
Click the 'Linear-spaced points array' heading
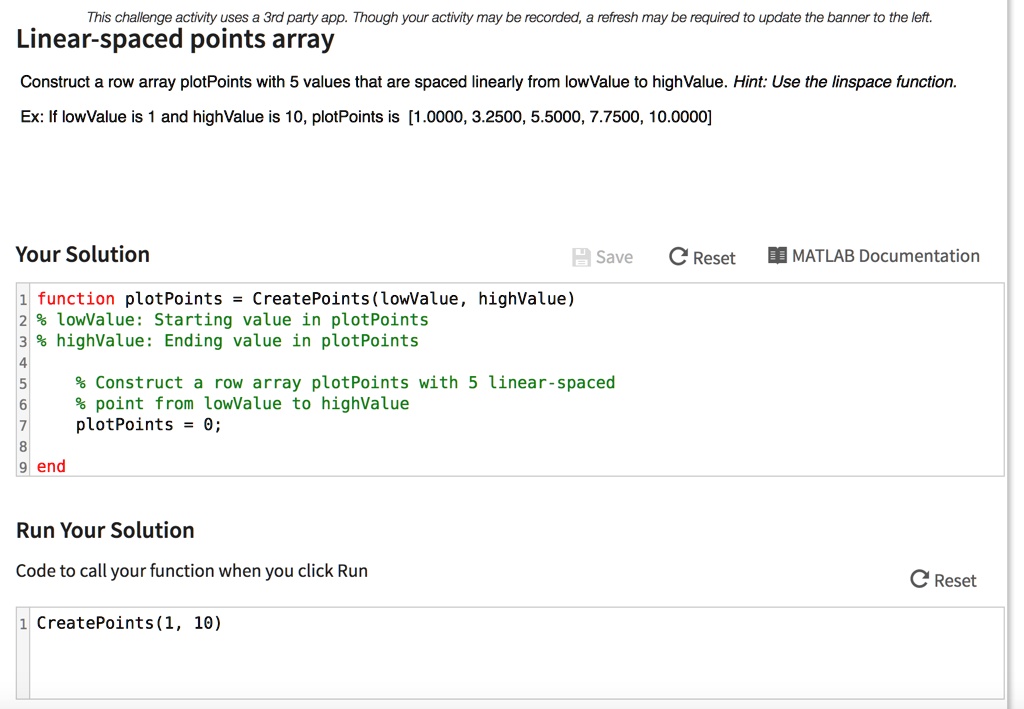(175, 39)
